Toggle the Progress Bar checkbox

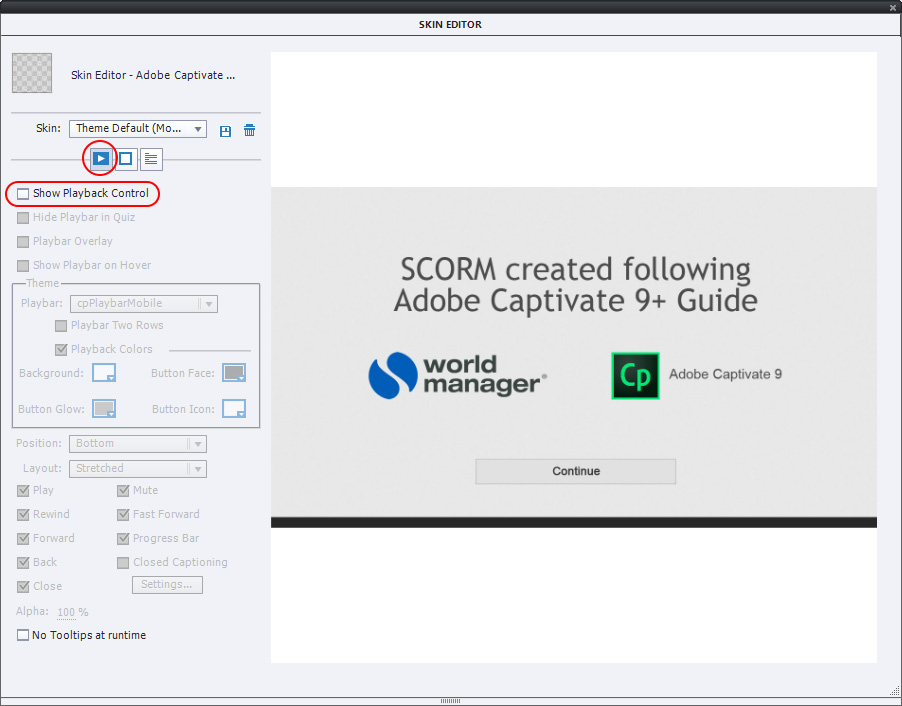click(x=123, y=539)
